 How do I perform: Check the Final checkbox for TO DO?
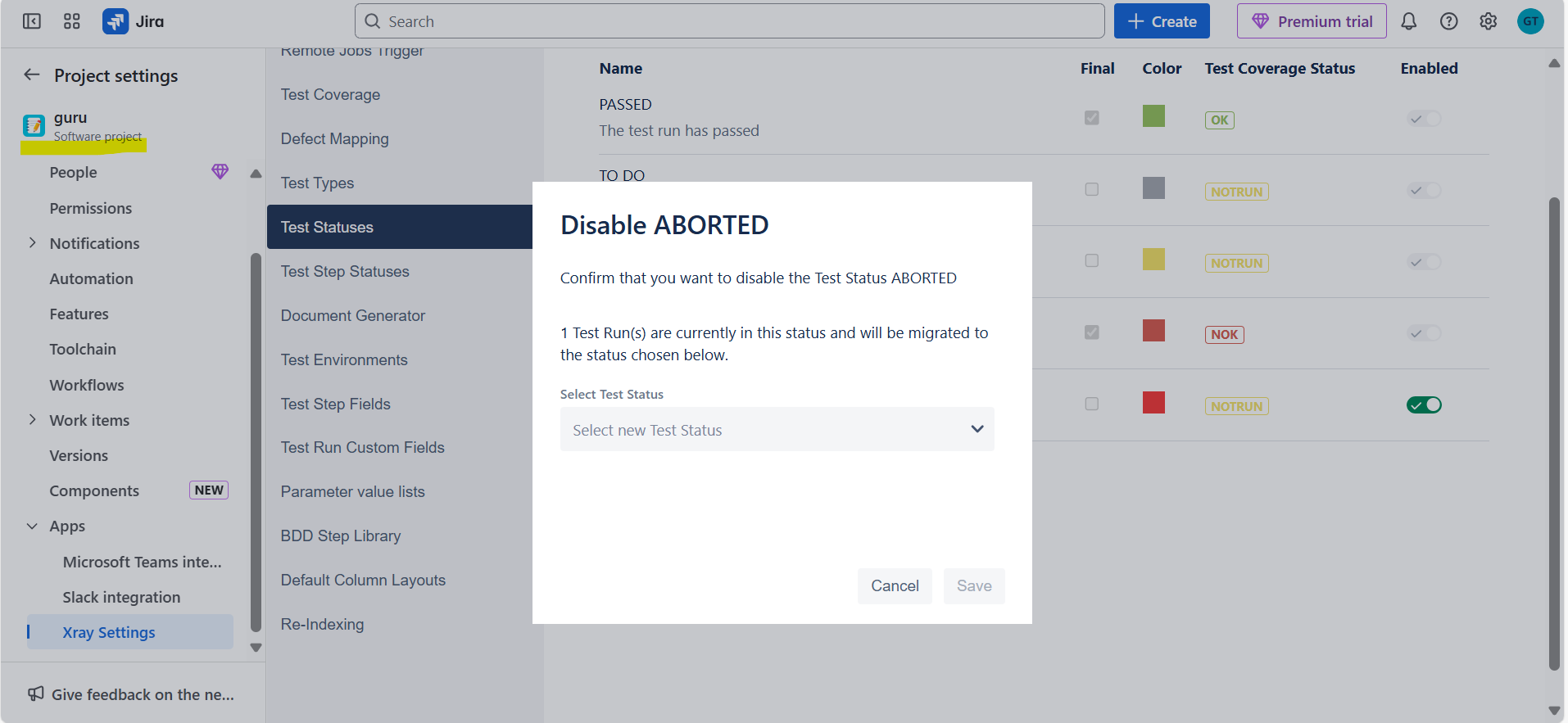pos(1091,189)
